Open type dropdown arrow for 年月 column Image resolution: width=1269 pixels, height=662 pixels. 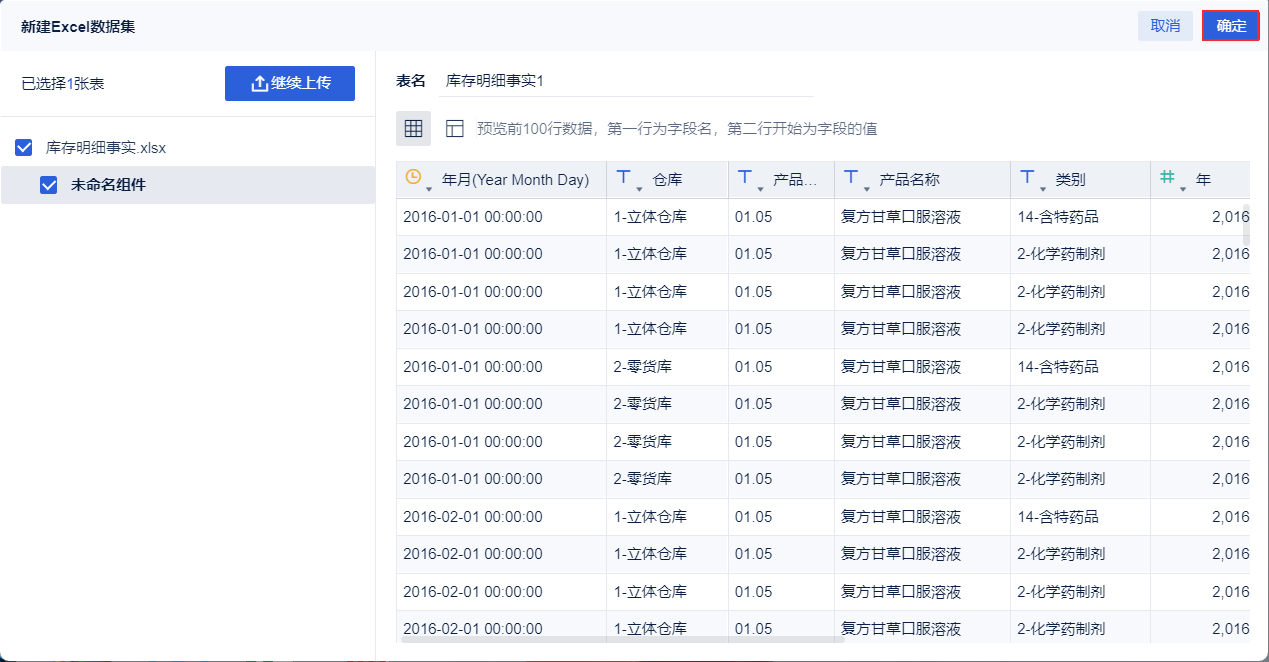click(x=429, y=188)
